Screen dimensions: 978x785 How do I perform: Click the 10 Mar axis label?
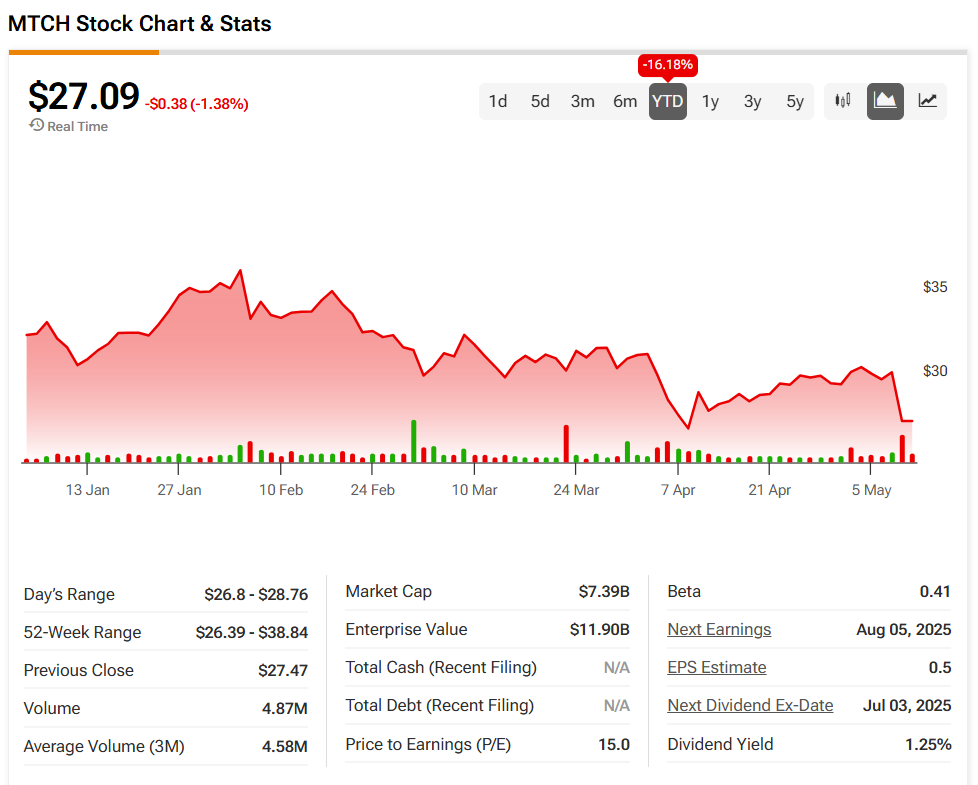pos(475,490)
